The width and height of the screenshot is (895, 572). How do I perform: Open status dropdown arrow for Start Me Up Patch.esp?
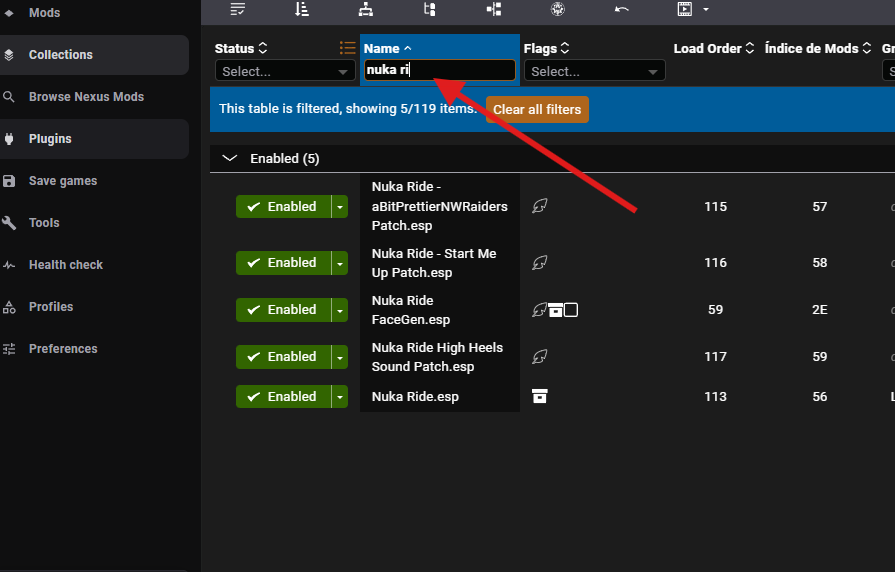coord(340,263)
